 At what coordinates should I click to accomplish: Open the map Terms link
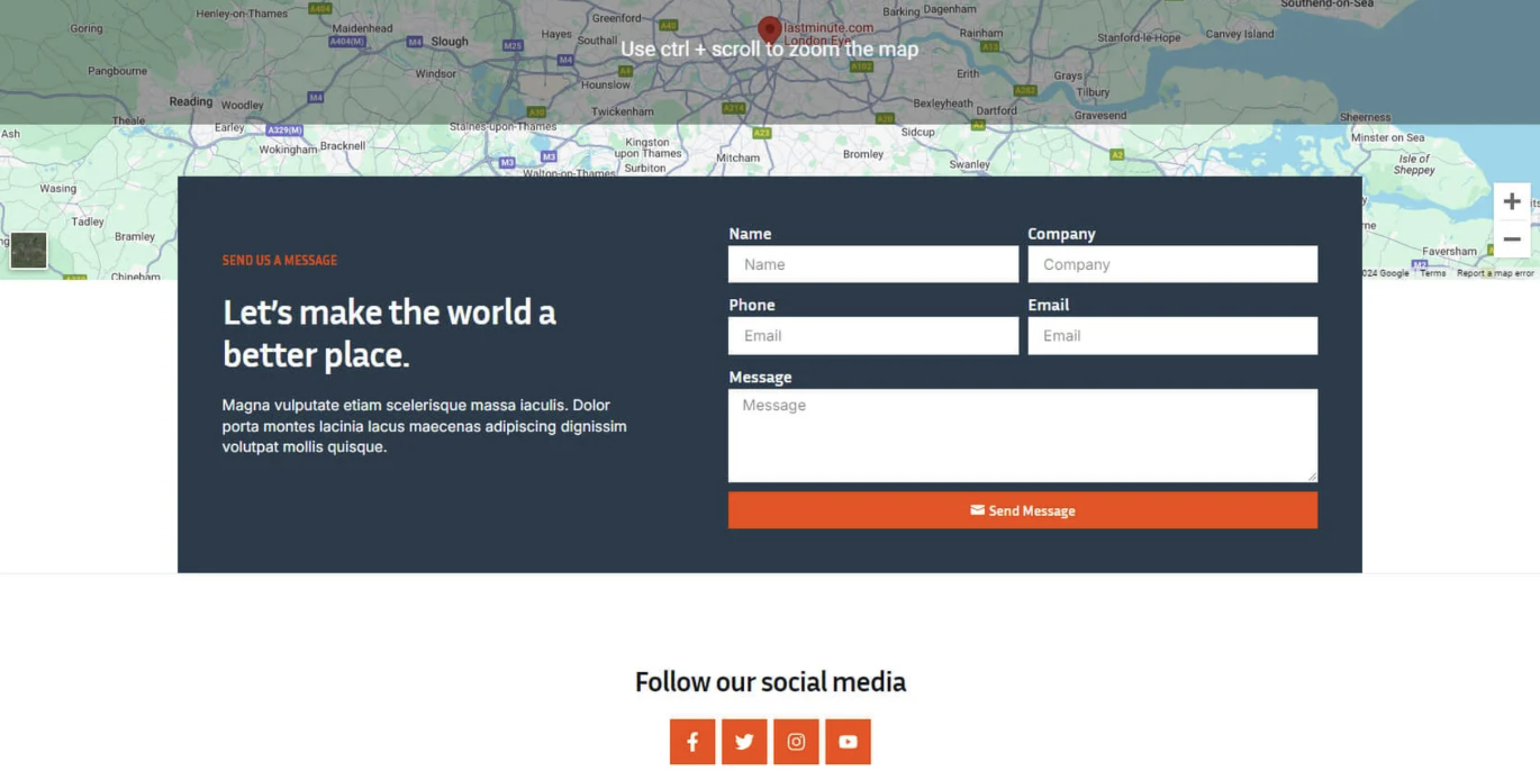tap(1432, 273)
